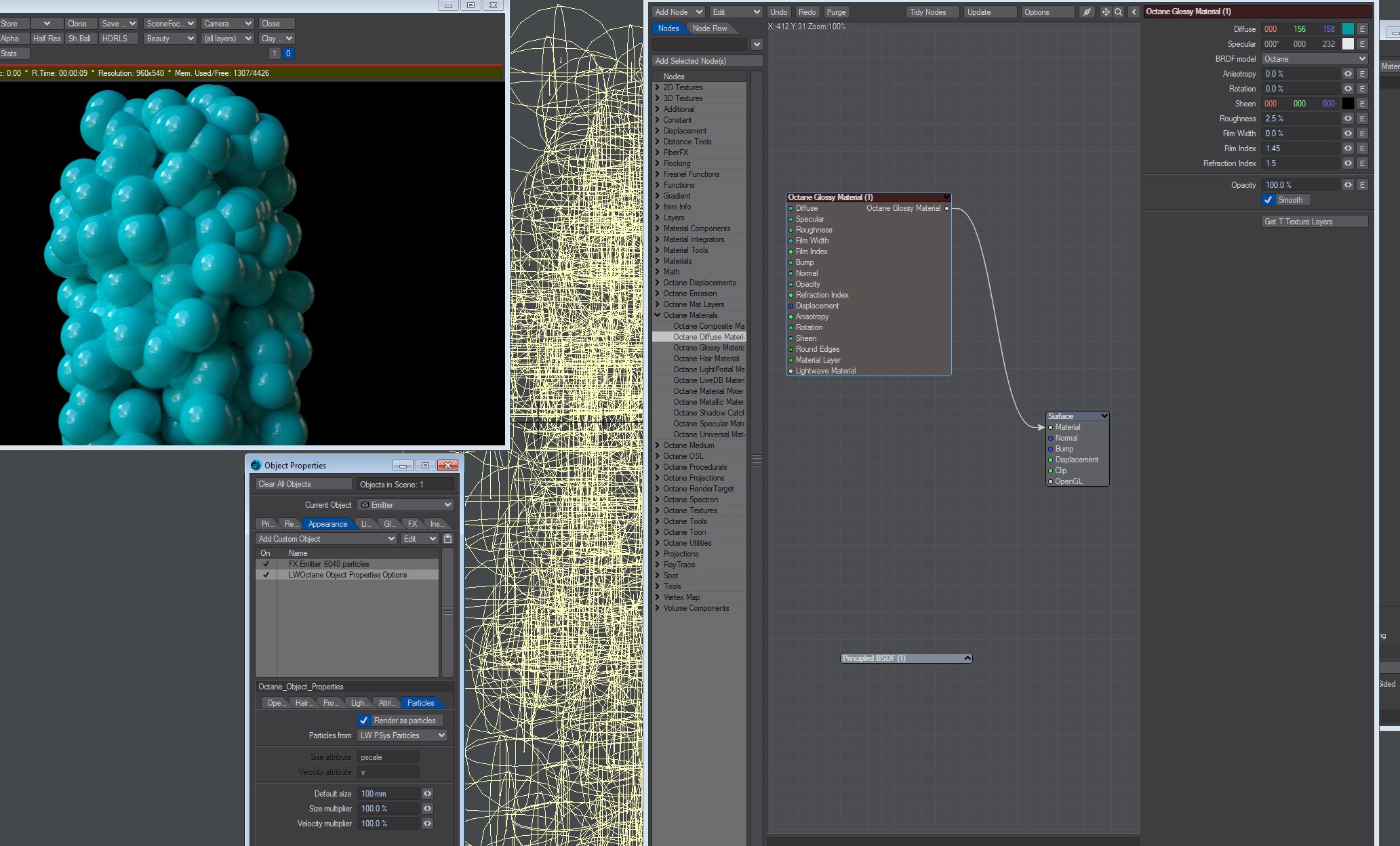Open the BRDF model dropdown
The image size is (1400, 846).
tap(1314, 59)
